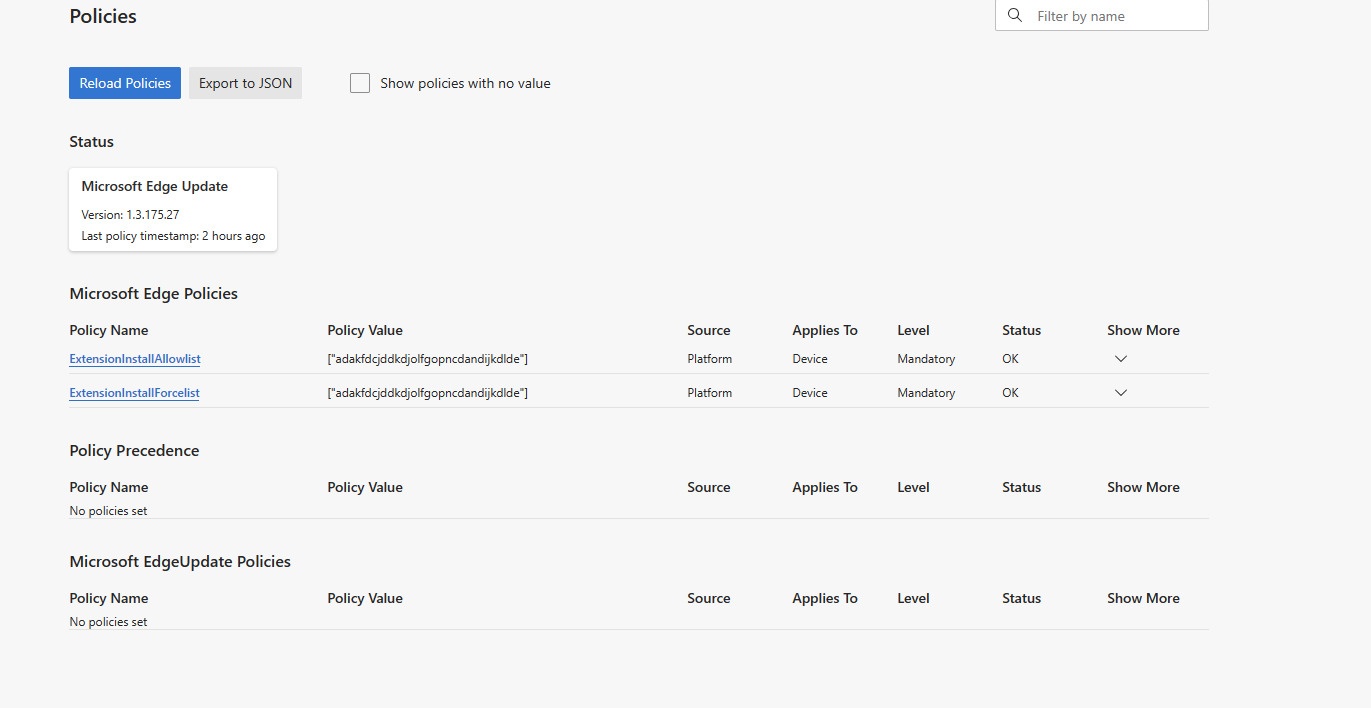This screenshot has width=1371, height=708.
Task: Click Mandatory level in the ExtensionInstallForcelist row
Action: tap(926, 393)
